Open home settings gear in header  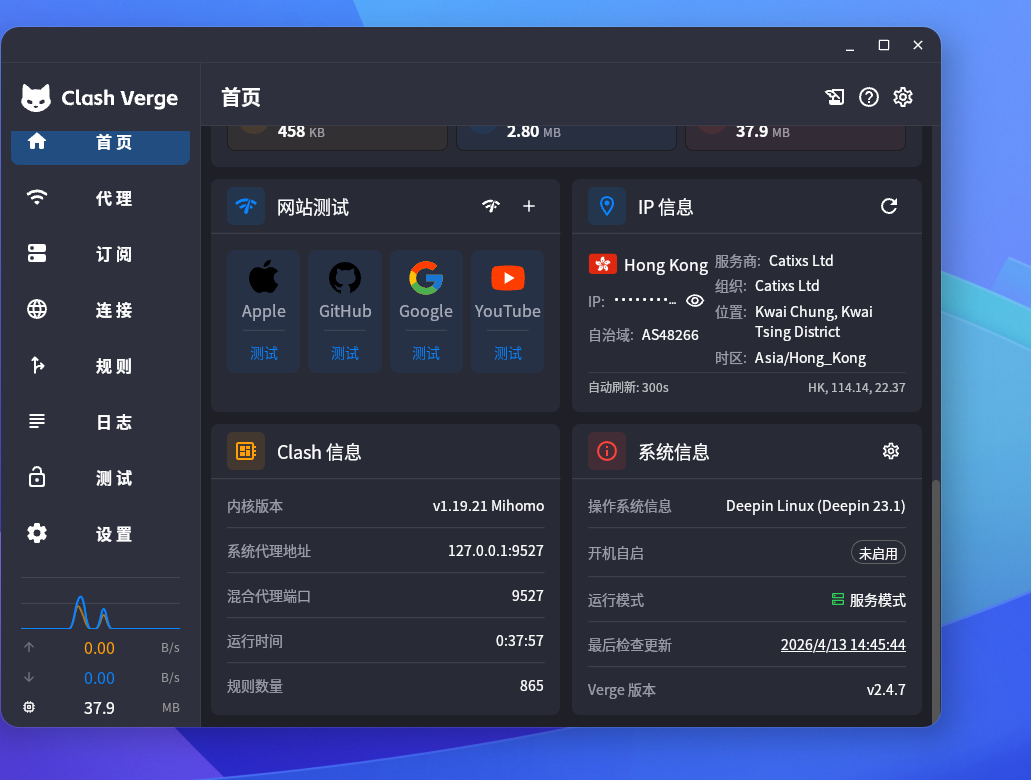(x=903, y=97)
